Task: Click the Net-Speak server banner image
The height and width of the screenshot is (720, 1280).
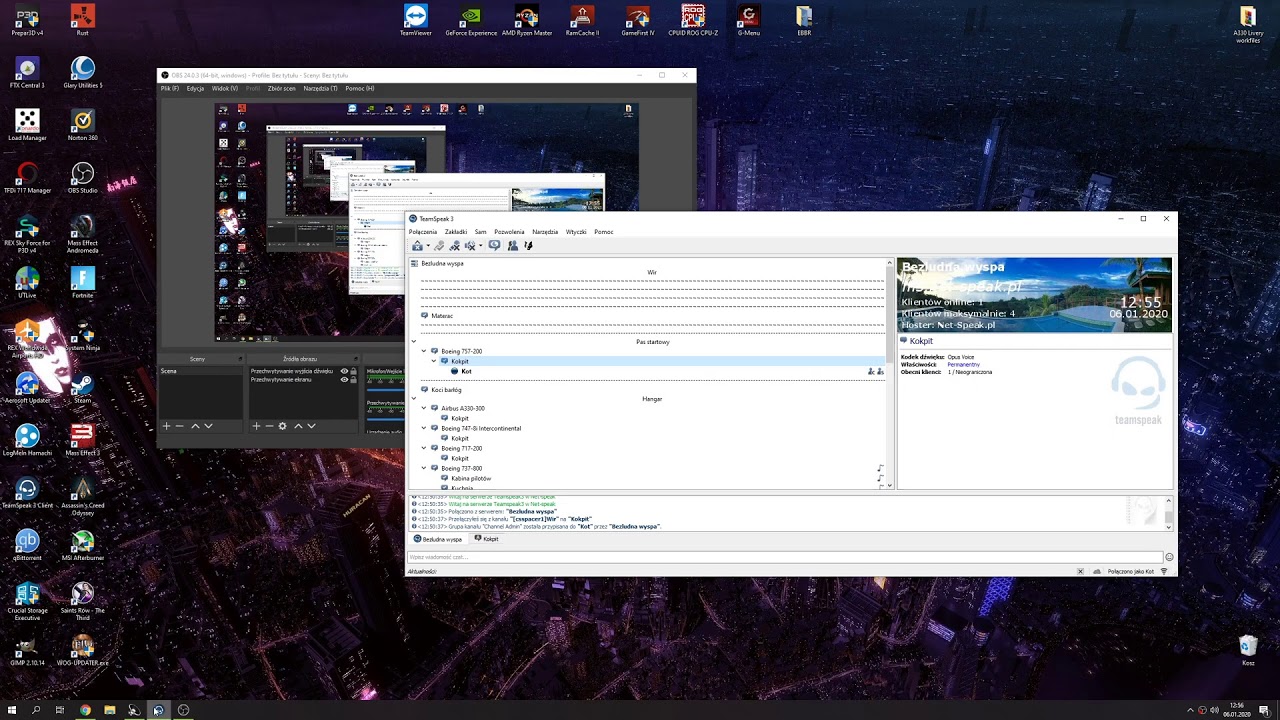Action: (1034, 295)
